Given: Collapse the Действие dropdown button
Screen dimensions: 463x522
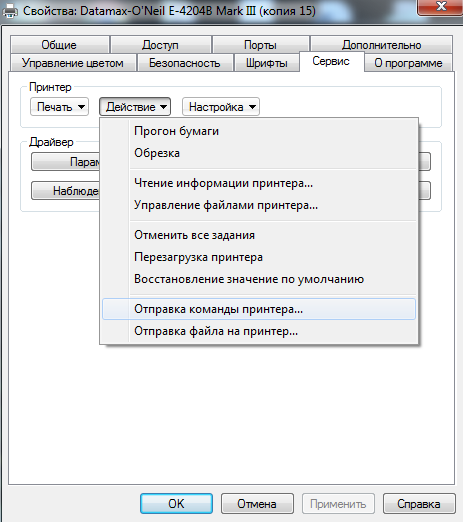Looking at the screenshot, I should (135, 107).
